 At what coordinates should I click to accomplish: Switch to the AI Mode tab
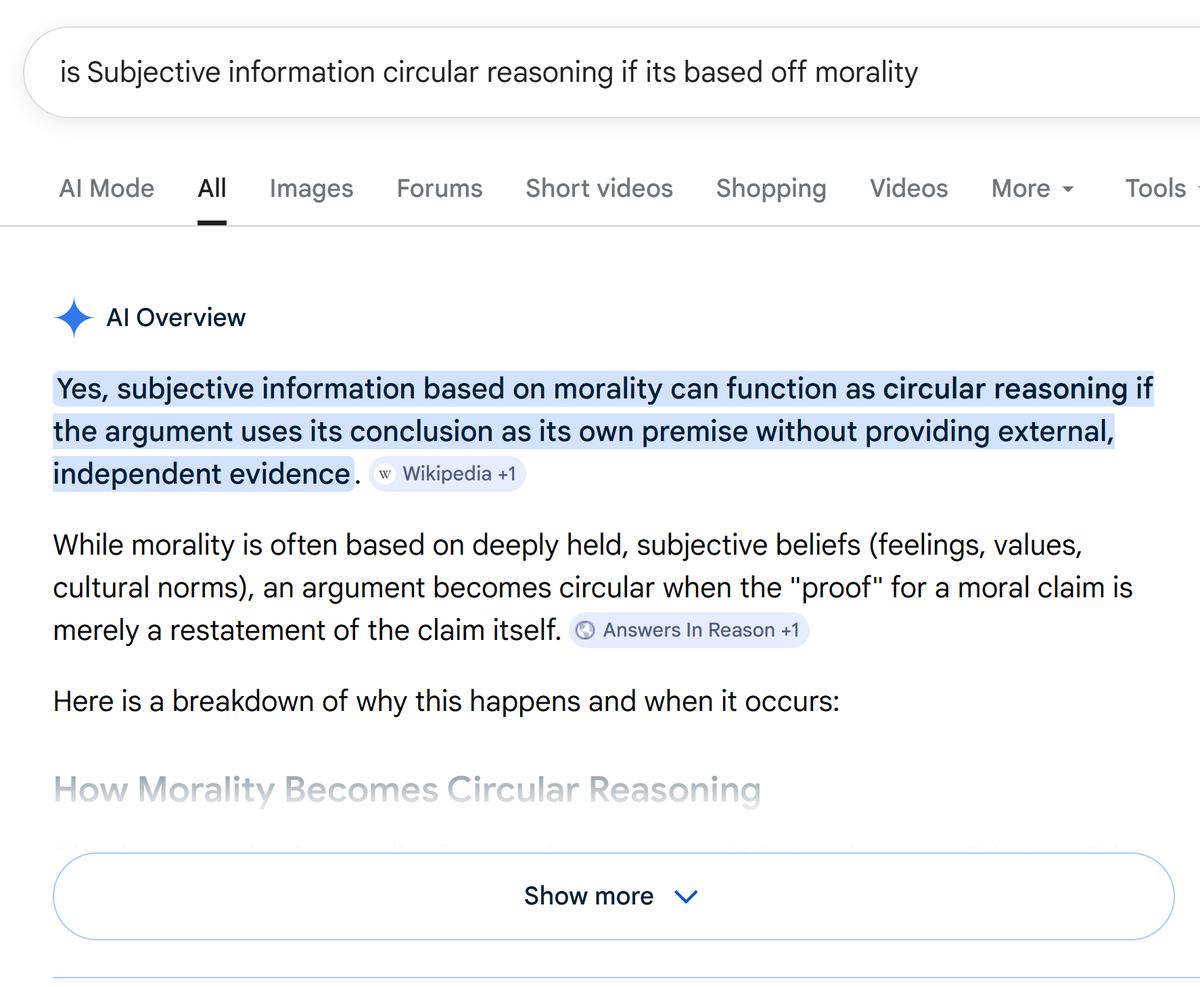[107, 189]
